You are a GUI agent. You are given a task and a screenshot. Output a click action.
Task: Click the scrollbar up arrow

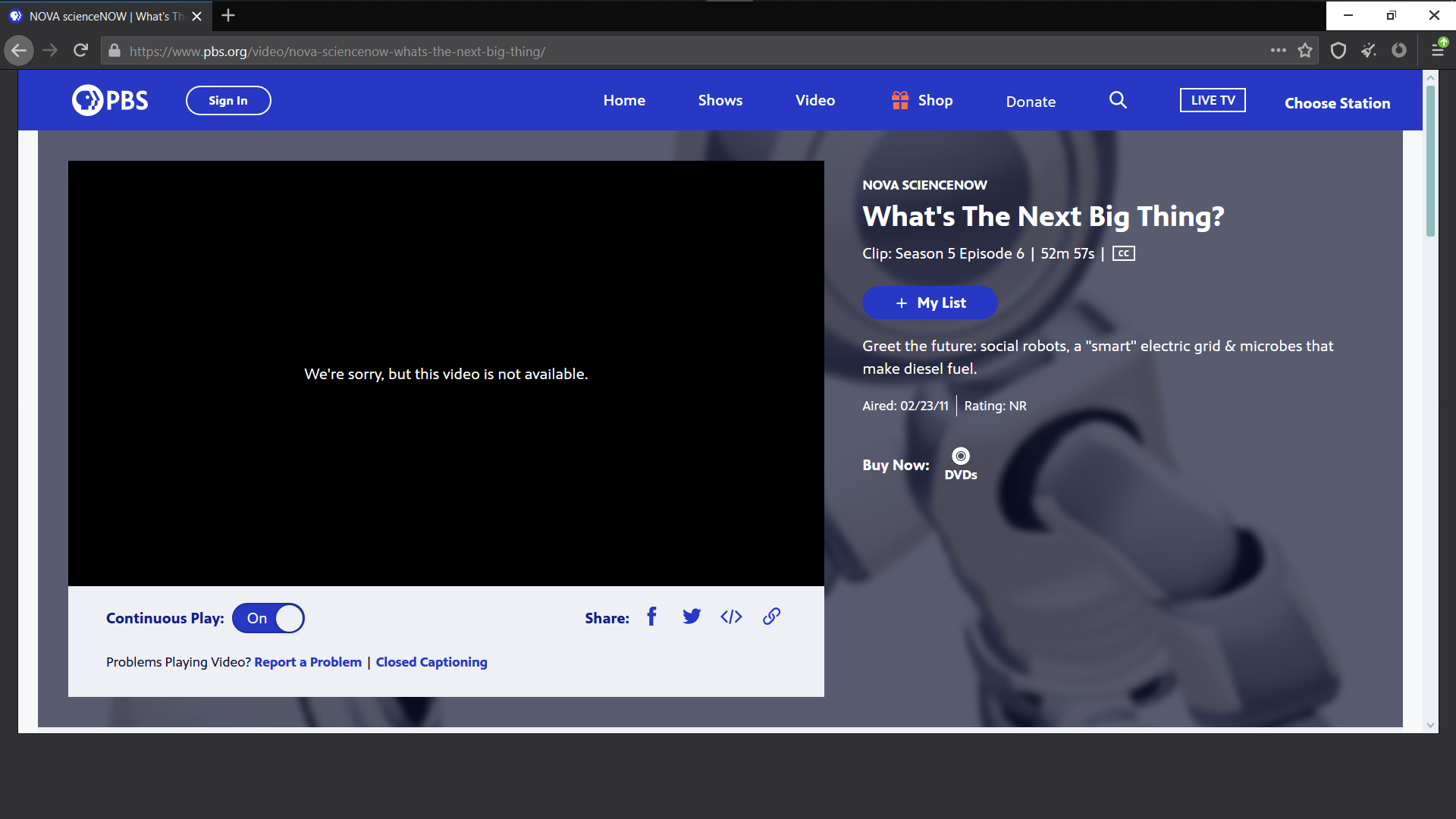[x=1430, y=77]
